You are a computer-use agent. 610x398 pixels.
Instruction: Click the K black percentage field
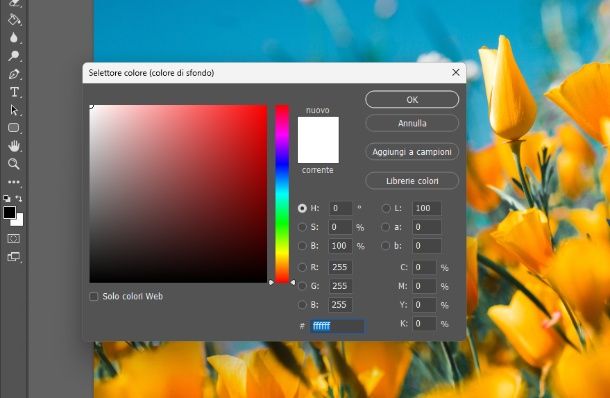[424, 323]
